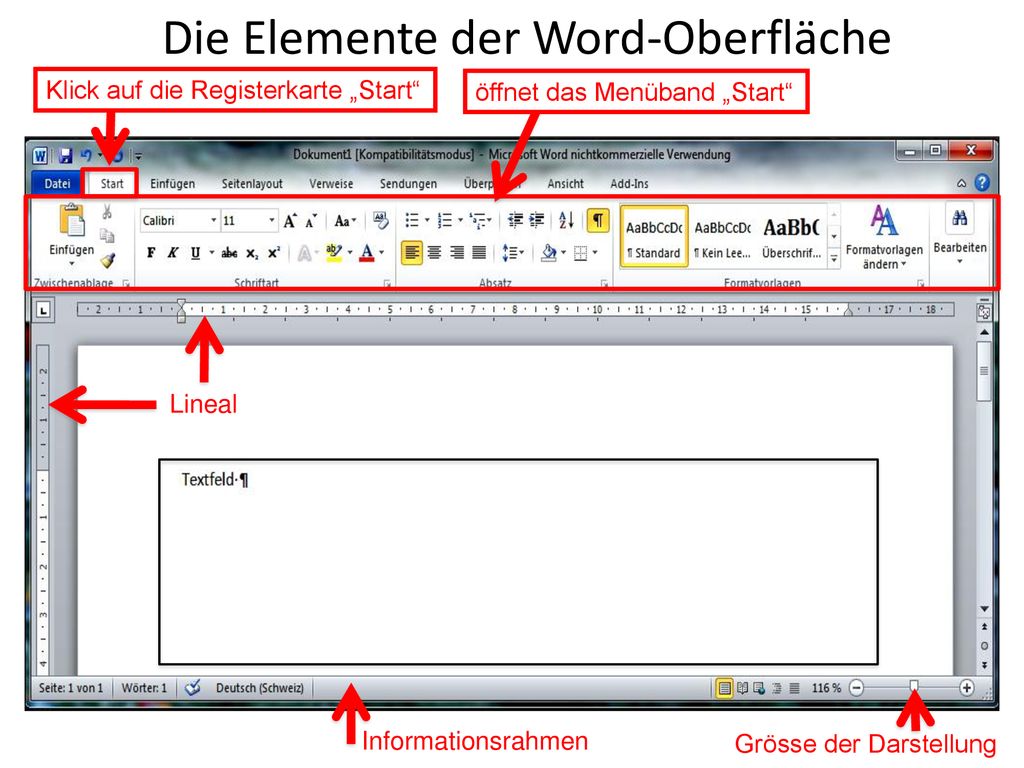The width and height of the screenshot is (1024, 768).
Task: Click the Zoom Out minus button
Action: coord(857,688)
